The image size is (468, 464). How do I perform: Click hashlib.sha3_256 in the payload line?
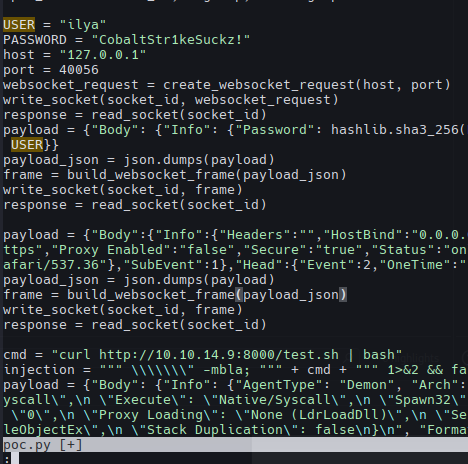395,130
